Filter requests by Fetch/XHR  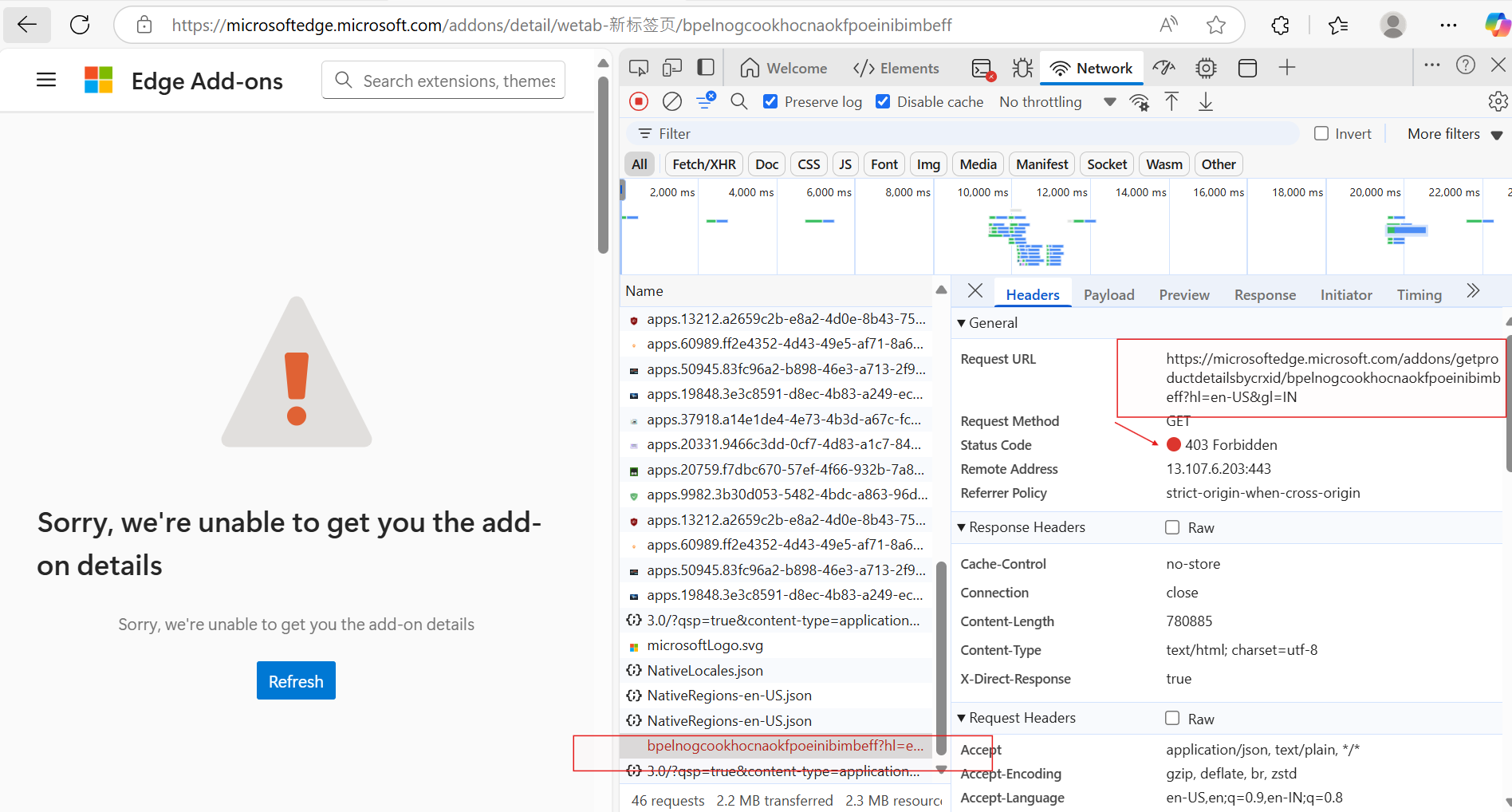tap(704, 164)
